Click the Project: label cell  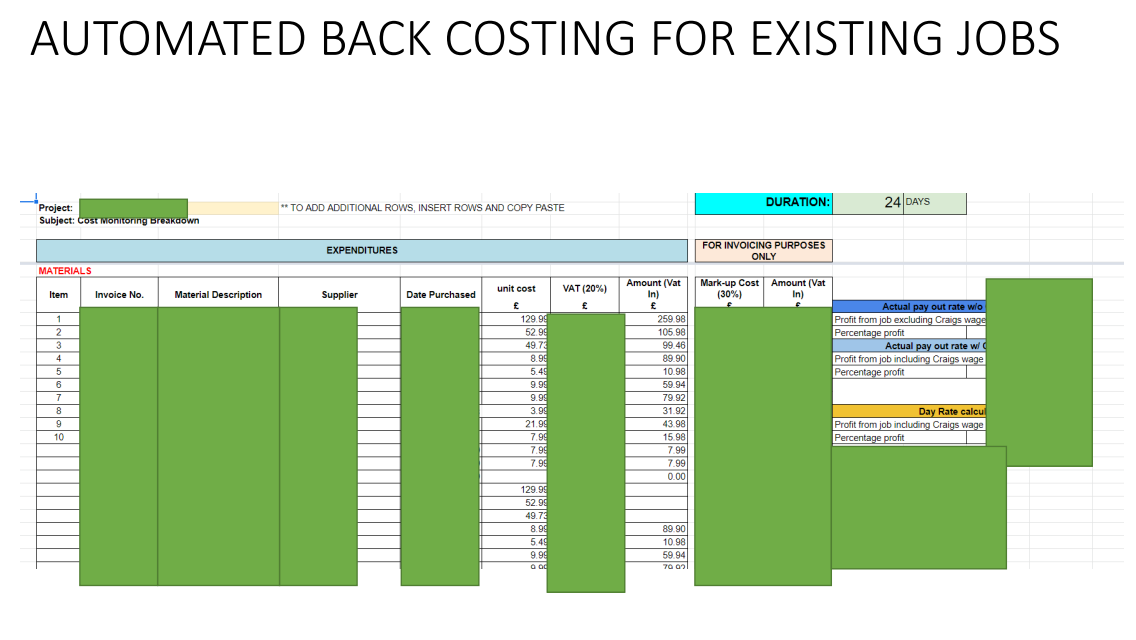point(56,208)
